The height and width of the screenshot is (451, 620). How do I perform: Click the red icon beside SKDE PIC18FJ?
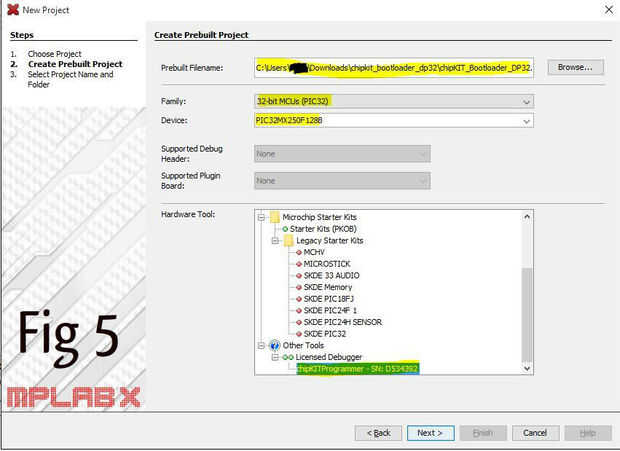[299, 299]
